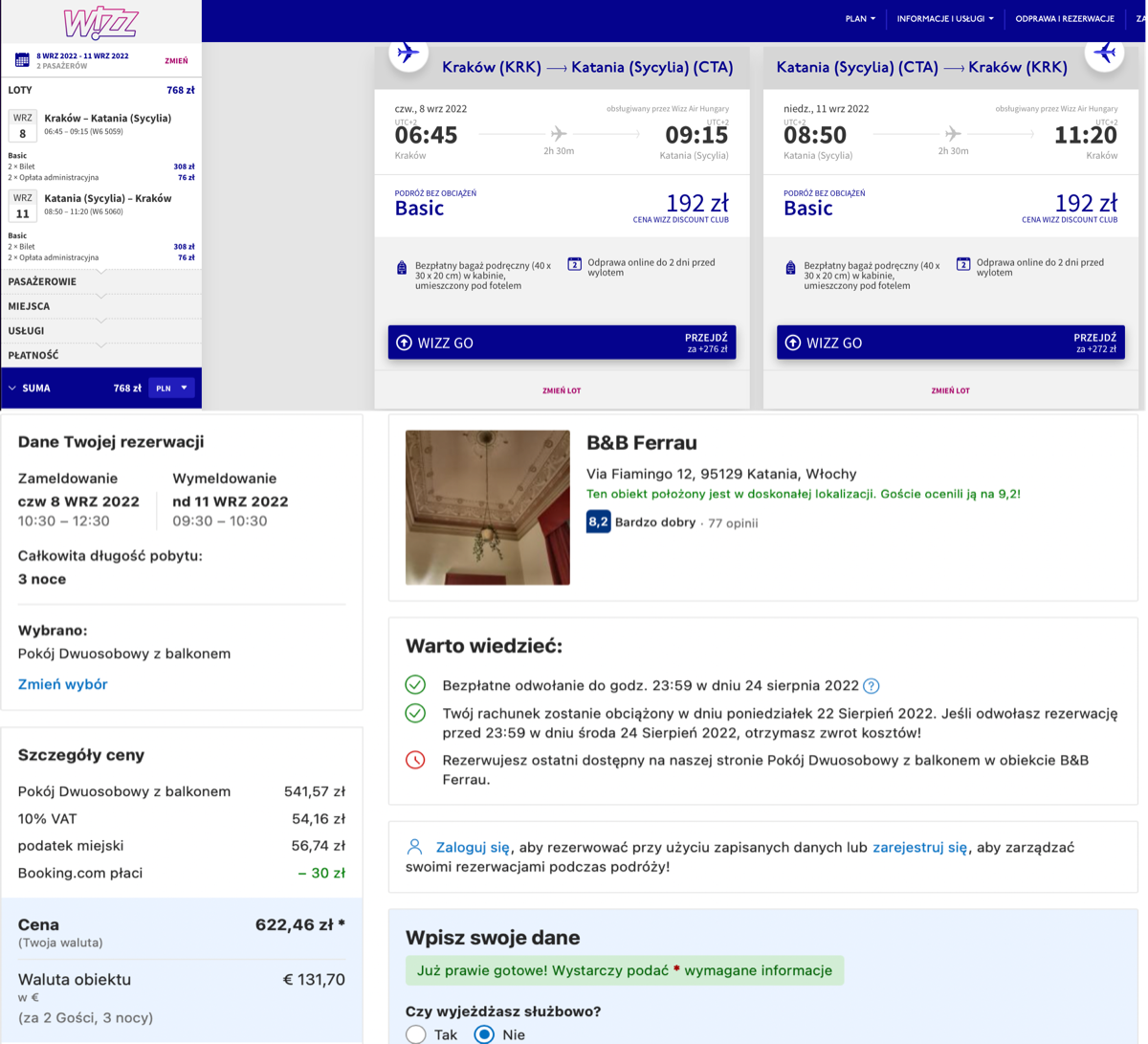The height and width of the screenshot is (1044, 1148).
Task: Expand the PŁATNOŚĆ section
Action: click(100, 355)
